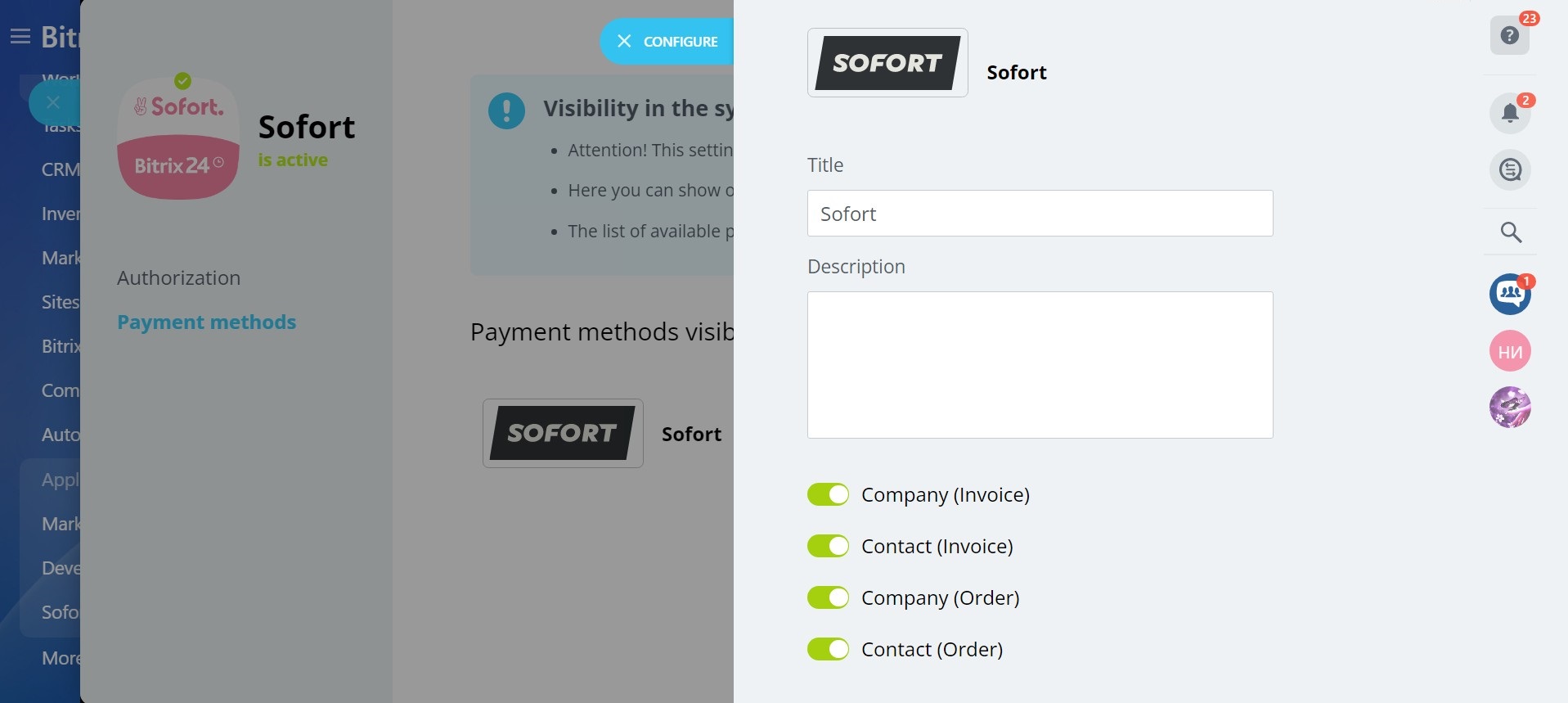Open the notifications bell icon
The image size is (1568, 703).
(x=1510, y=113)
